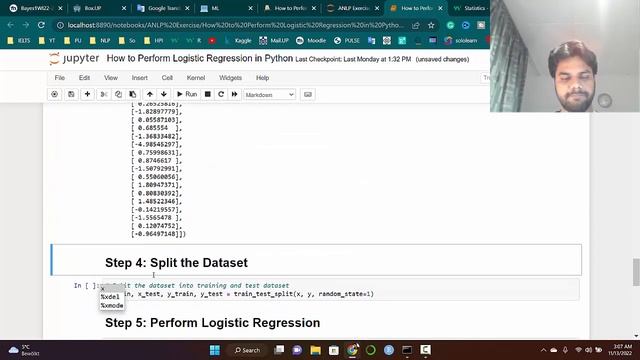Image resolution: width=640 pixels, height=360 pixels.
Task: Open Chrome from the taskbar
Action: [x=352, y=350]
